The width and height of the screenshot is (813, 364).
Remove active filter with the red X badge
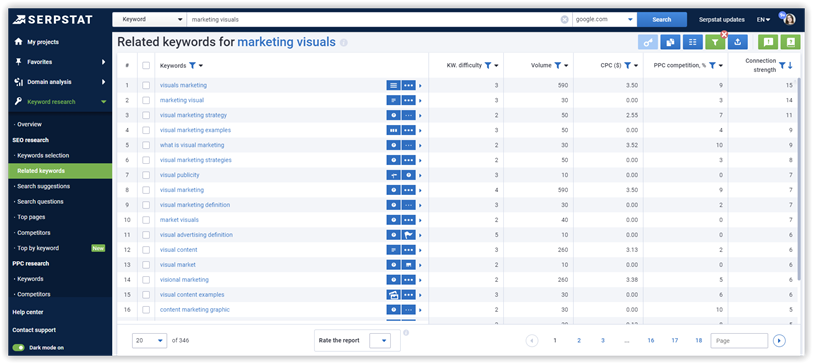tap(724, 35)
